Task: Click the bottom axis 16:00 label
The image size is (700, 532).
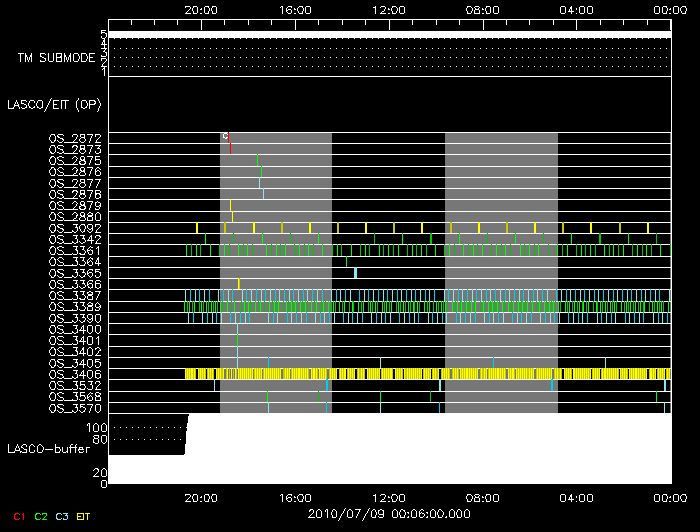Action: 295,498
